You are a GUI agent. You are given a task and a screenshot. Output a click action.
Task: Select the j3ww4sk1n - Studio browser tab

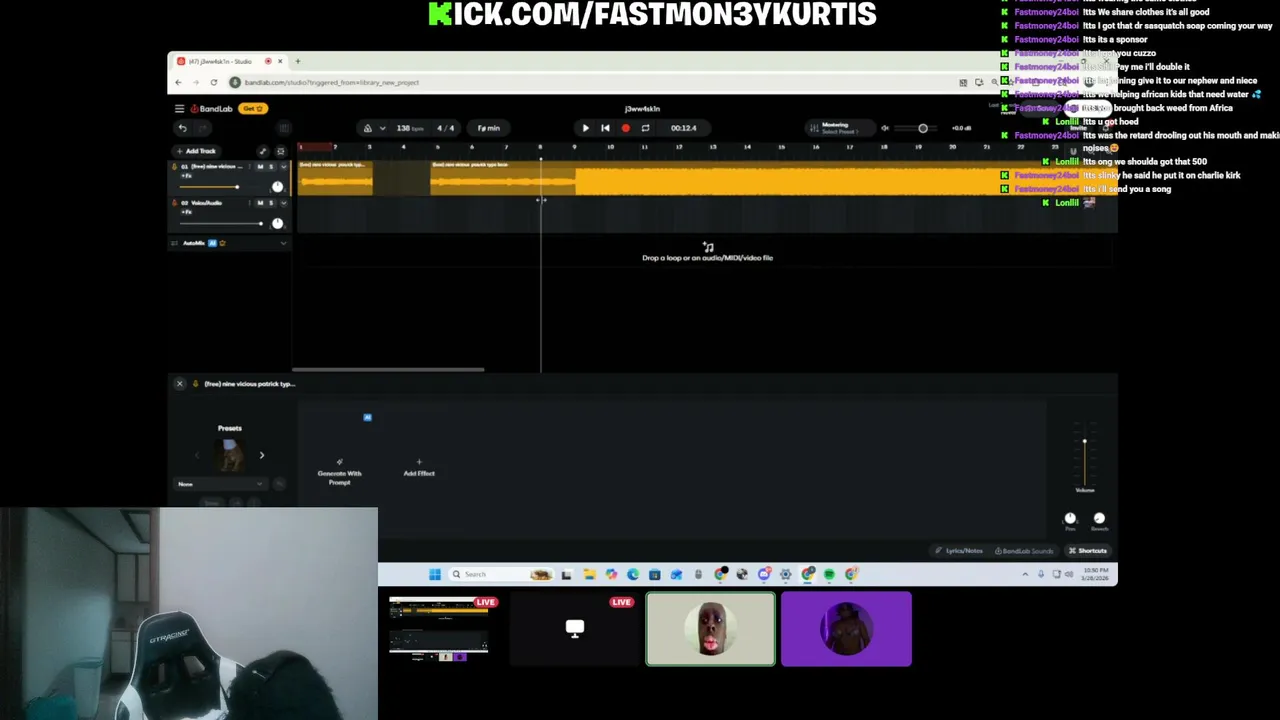pos(228,61)
